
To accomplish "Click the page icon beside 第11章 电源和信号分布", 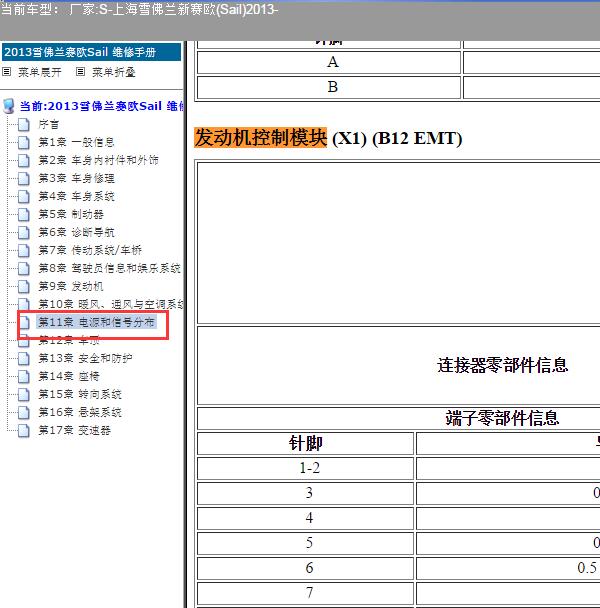I will [24, 322].
